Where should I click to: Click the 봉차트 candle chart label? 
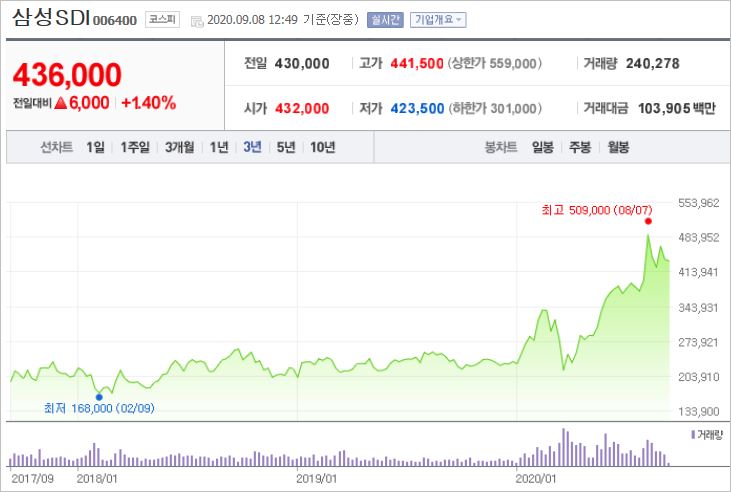coord(501,147)
